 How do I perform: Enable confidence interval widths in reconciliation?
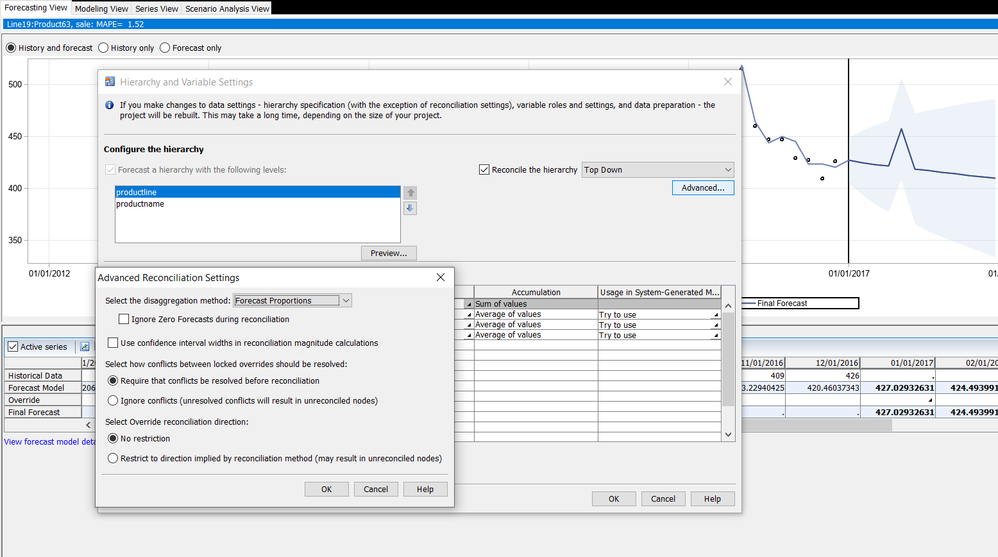click(113, 342)
